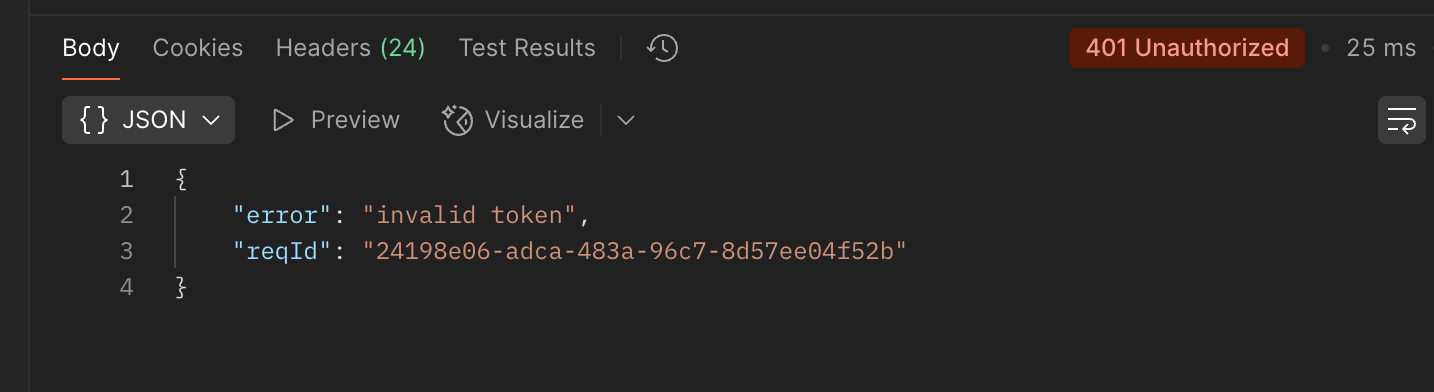This screenshot has height=392, width=1434.
Task: Click the 401 Unauthorized status badge
Action: (1187, 48)
